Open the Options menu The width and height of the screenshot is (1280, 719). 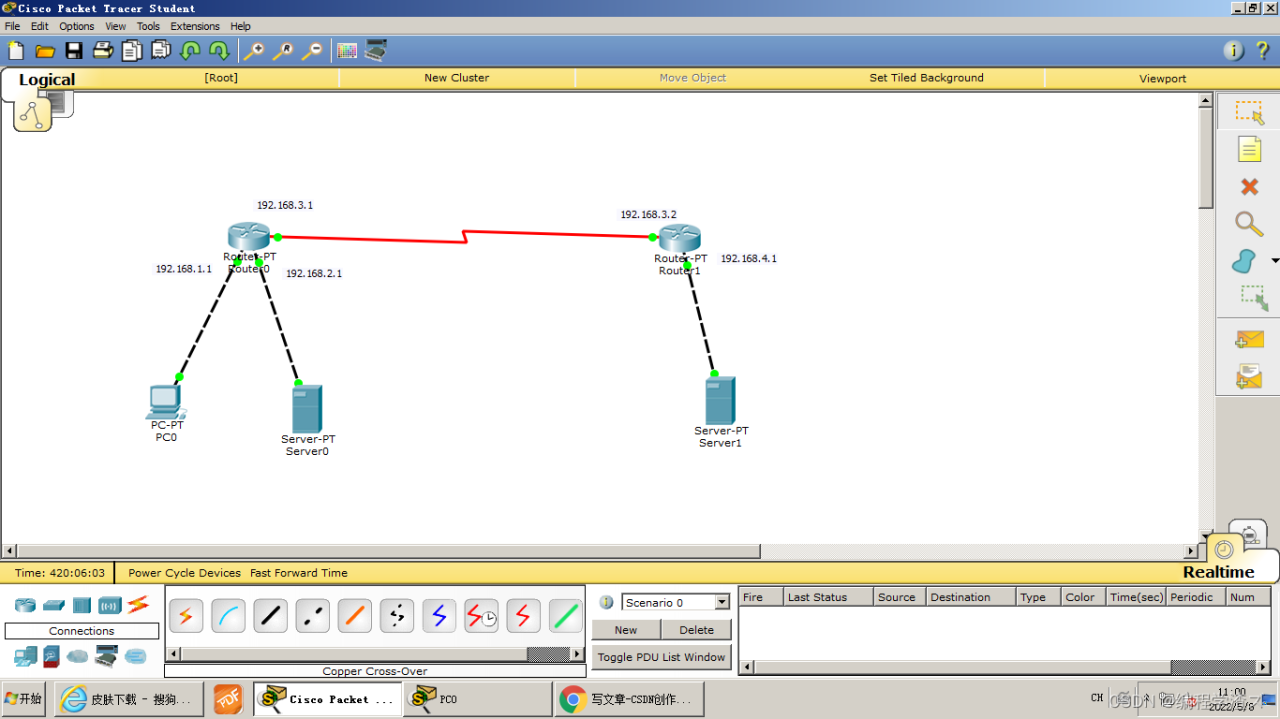pos(77,26)
